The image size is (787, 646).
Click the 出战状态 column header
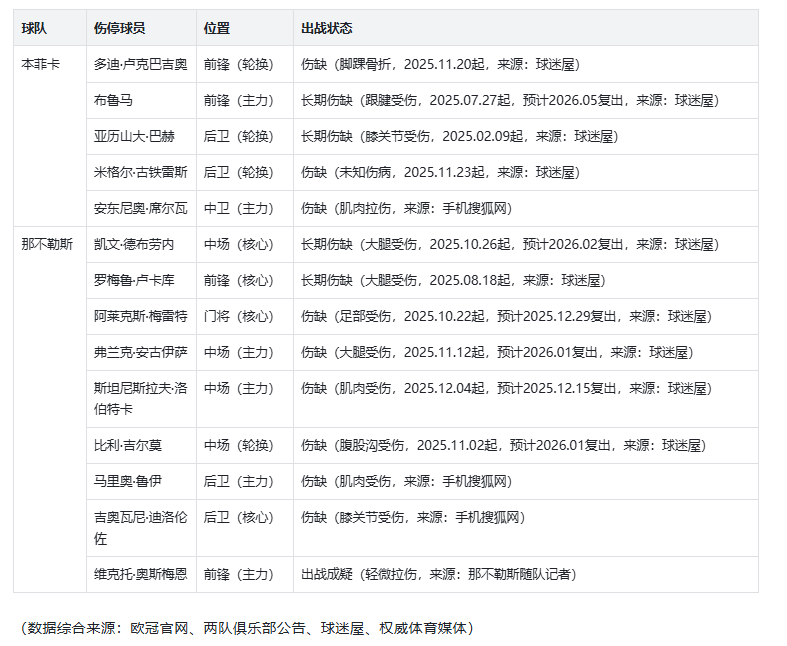click(326, 28)
